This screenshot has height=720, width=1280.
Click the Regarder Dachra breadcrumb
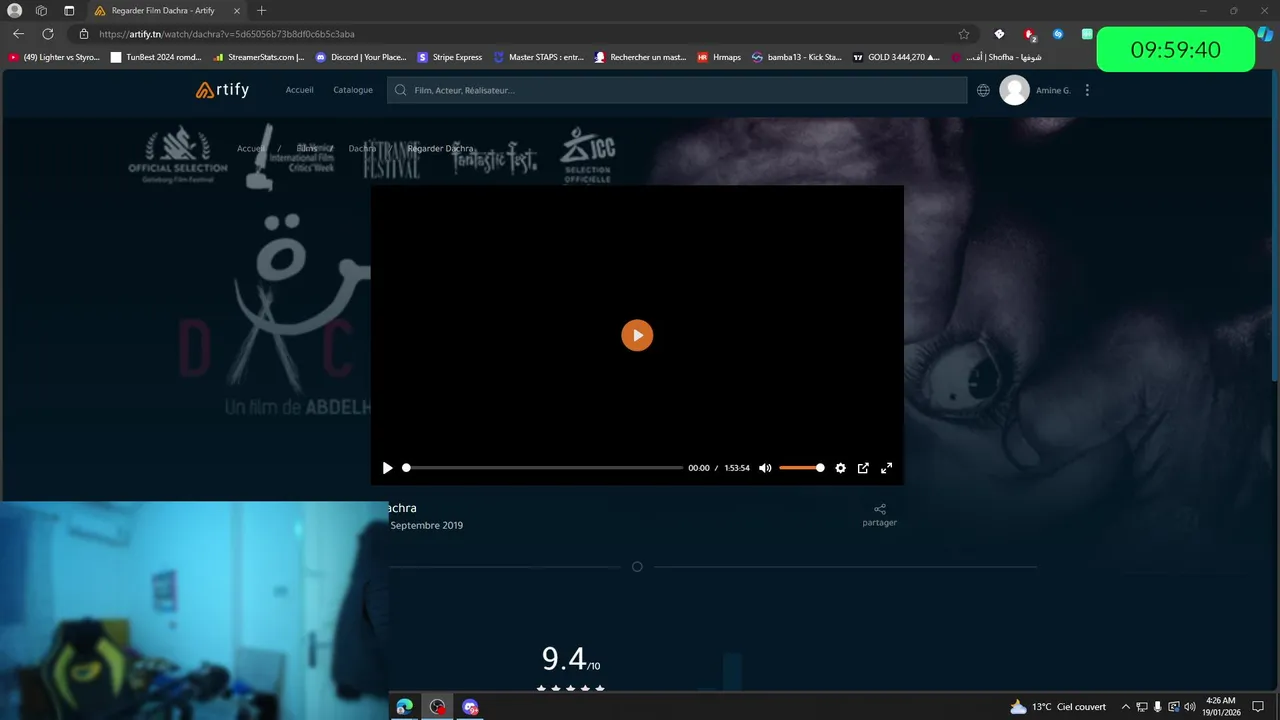(440, 148)
